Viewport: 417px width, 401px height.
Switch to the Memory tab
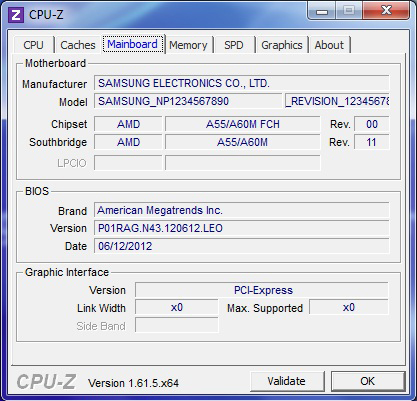coord(188,45)
